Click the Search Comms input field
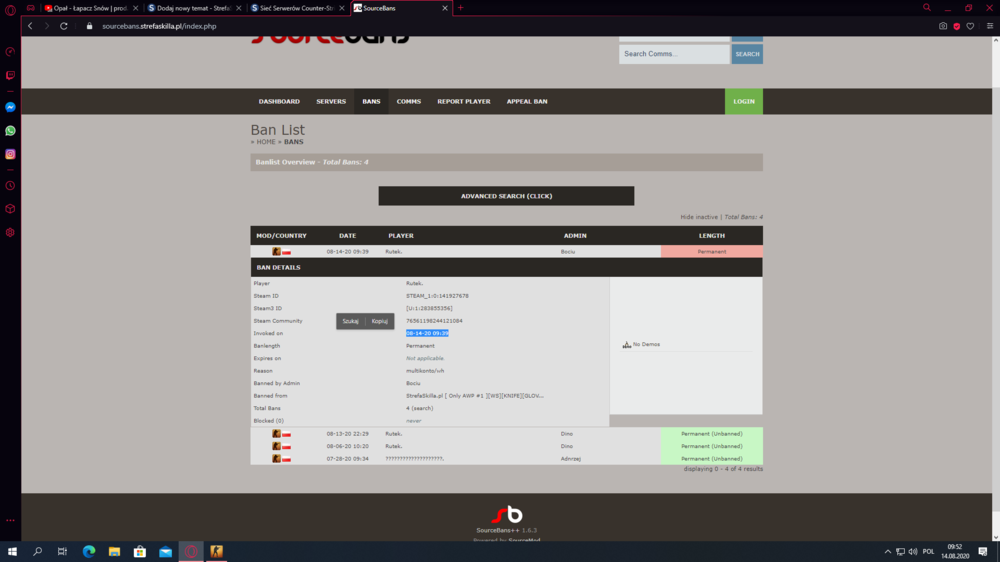Screen dimensions: 1000x562 (x=674, y=54)
